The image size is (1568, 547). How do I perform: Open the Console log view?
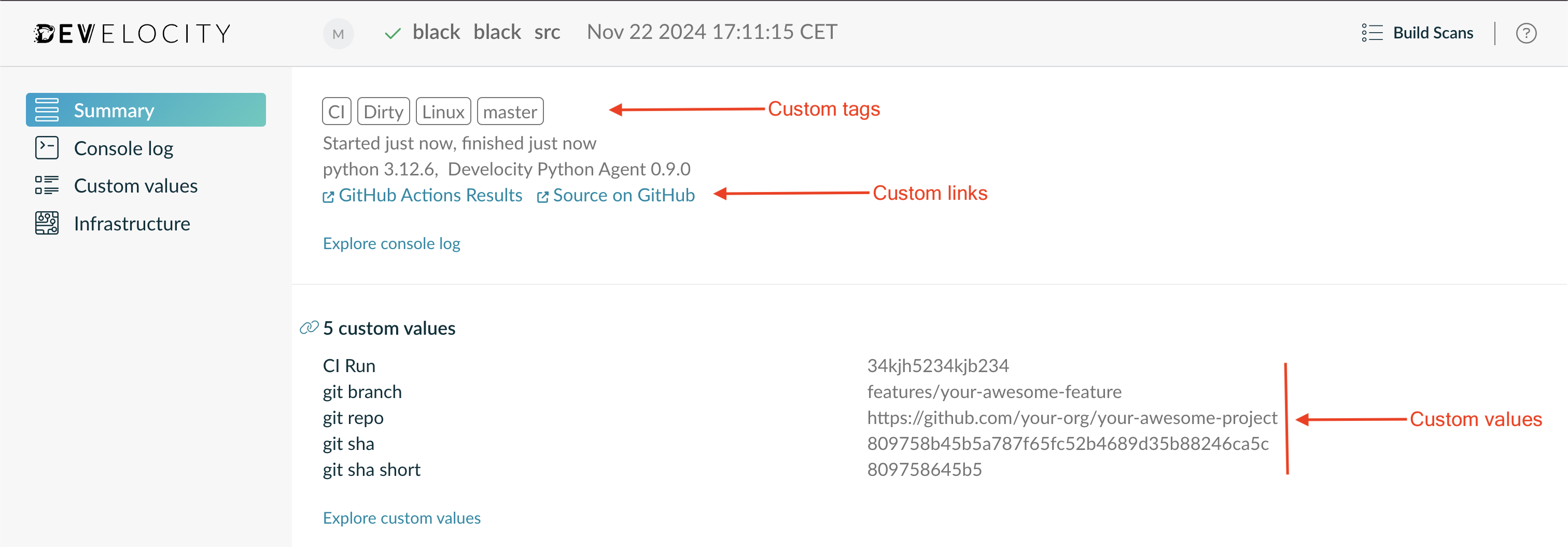pyautogui.click(x=123, y=147)
